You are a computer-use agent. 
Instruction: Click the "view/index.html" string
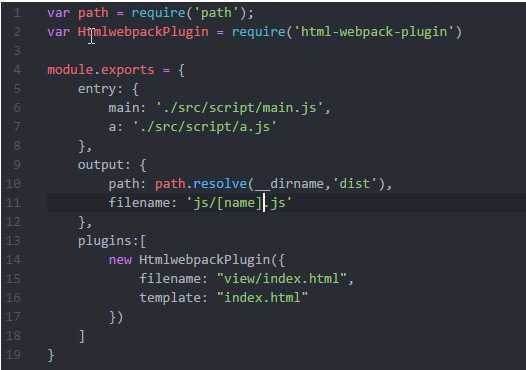282,279
